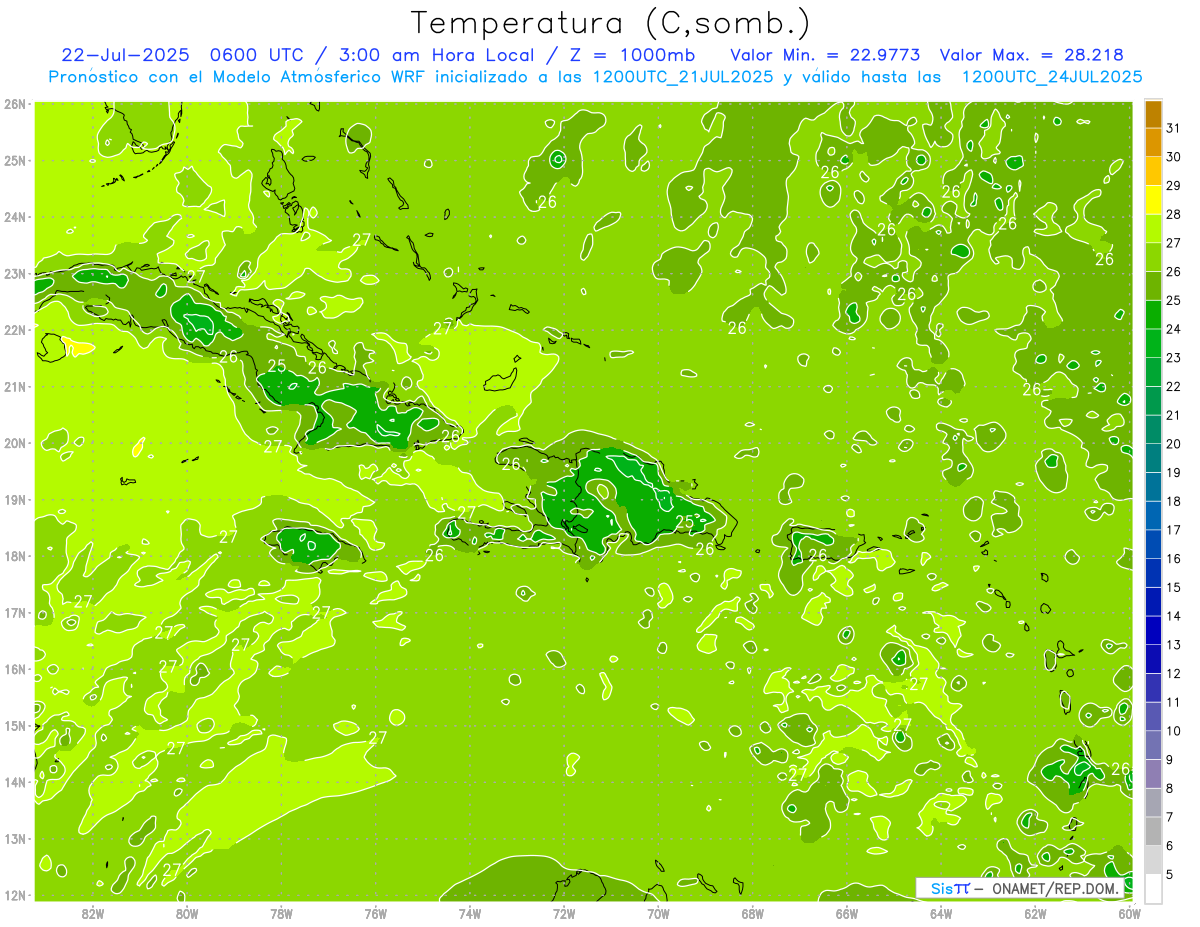Click the 'Valor Min. = 22.9773' text

[825, 55]
